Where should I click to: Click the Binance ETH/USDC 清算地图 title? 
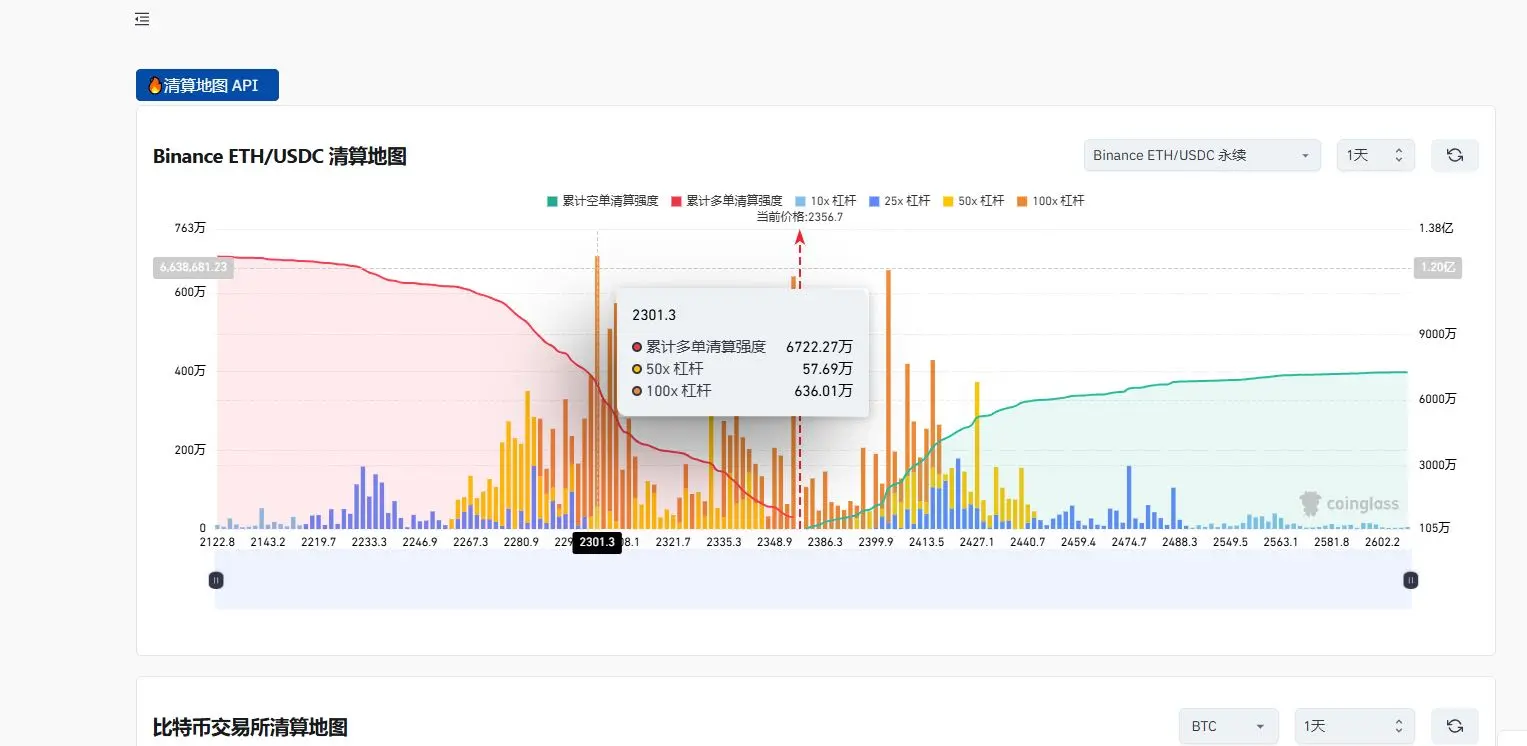(x=280, y=156)
